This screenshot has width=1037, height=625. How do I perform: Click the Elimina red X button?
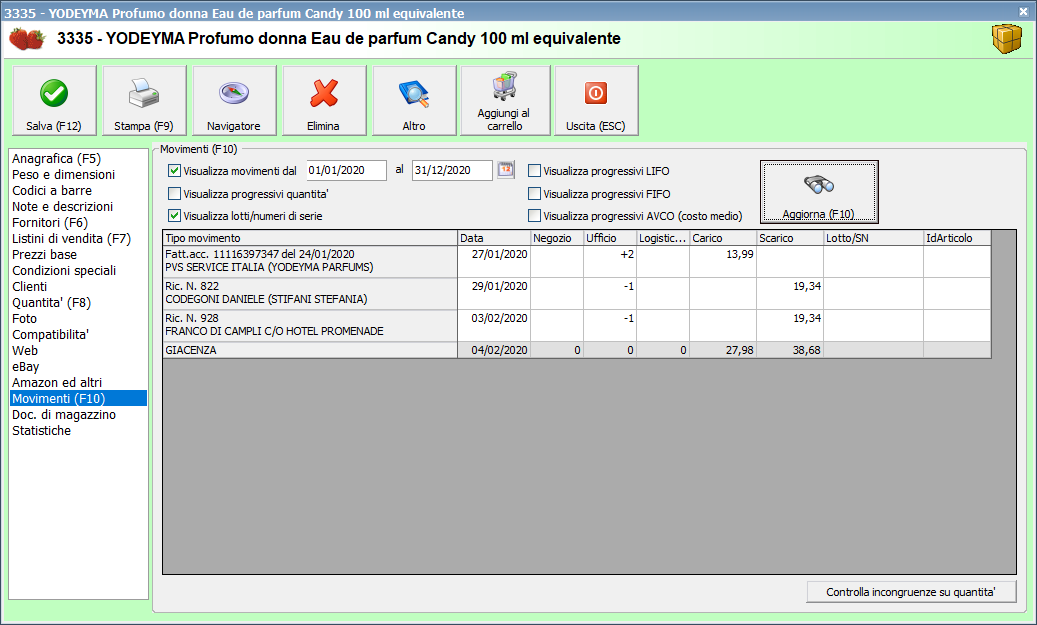pos(324,101)
